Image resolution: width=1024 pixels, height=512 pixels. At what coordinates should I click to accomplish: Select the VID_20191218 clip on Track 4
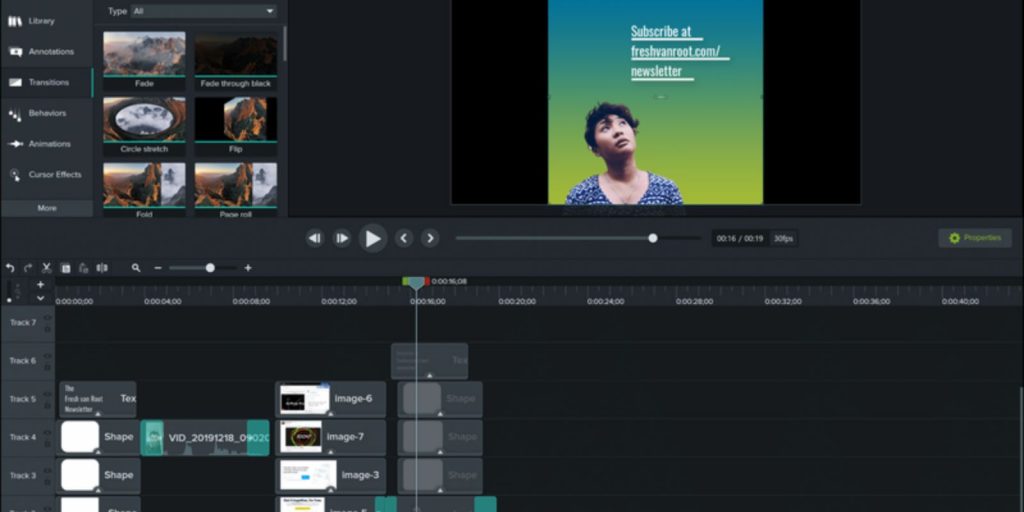click(205, 438)
